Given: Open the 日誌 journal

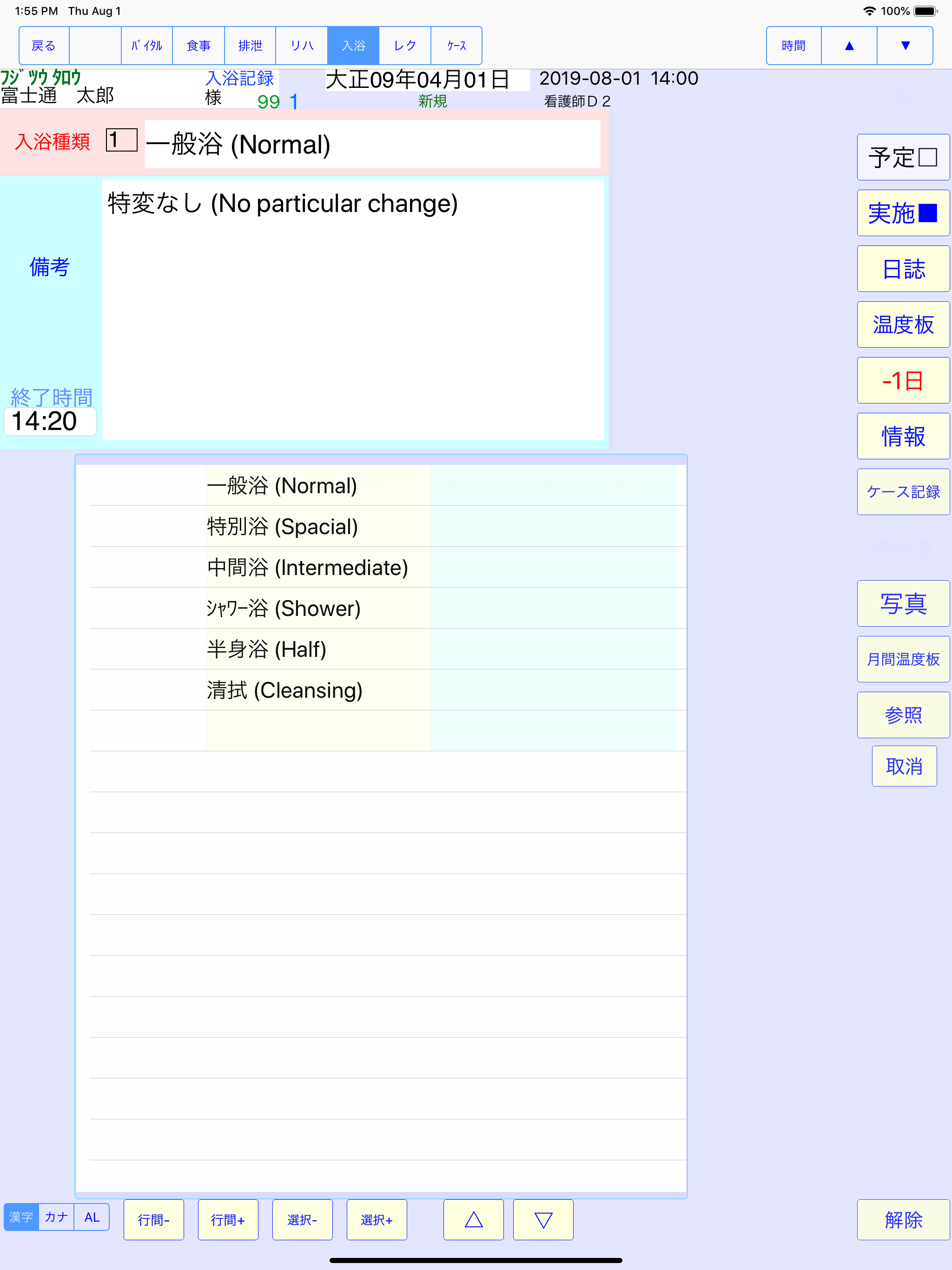Looking at the screenshot, I should pyautogui.click(x=903, y=269).
